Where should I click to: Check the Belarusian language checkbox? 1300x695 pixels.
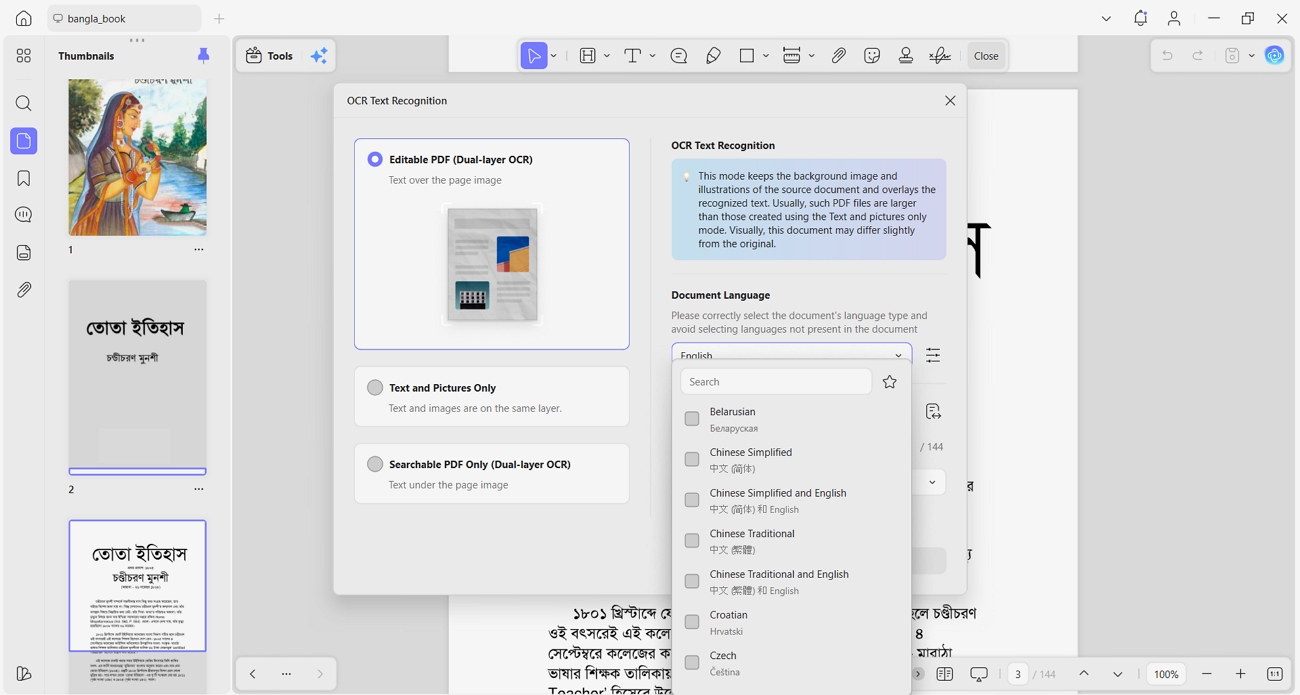pos(692,419)
